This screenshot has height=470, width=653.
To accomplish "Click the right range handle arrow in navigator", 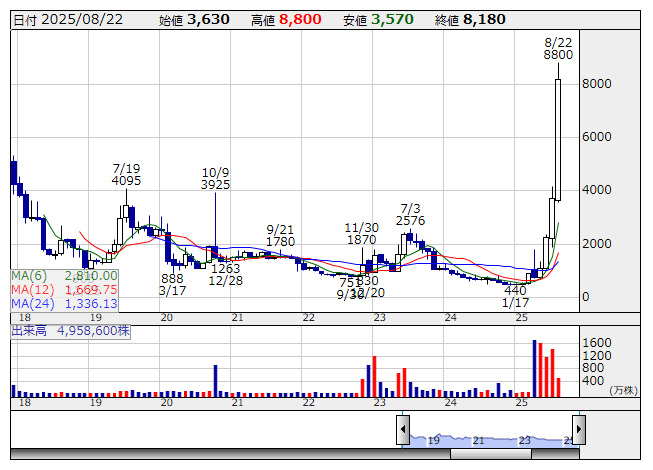I will point(577,431).
